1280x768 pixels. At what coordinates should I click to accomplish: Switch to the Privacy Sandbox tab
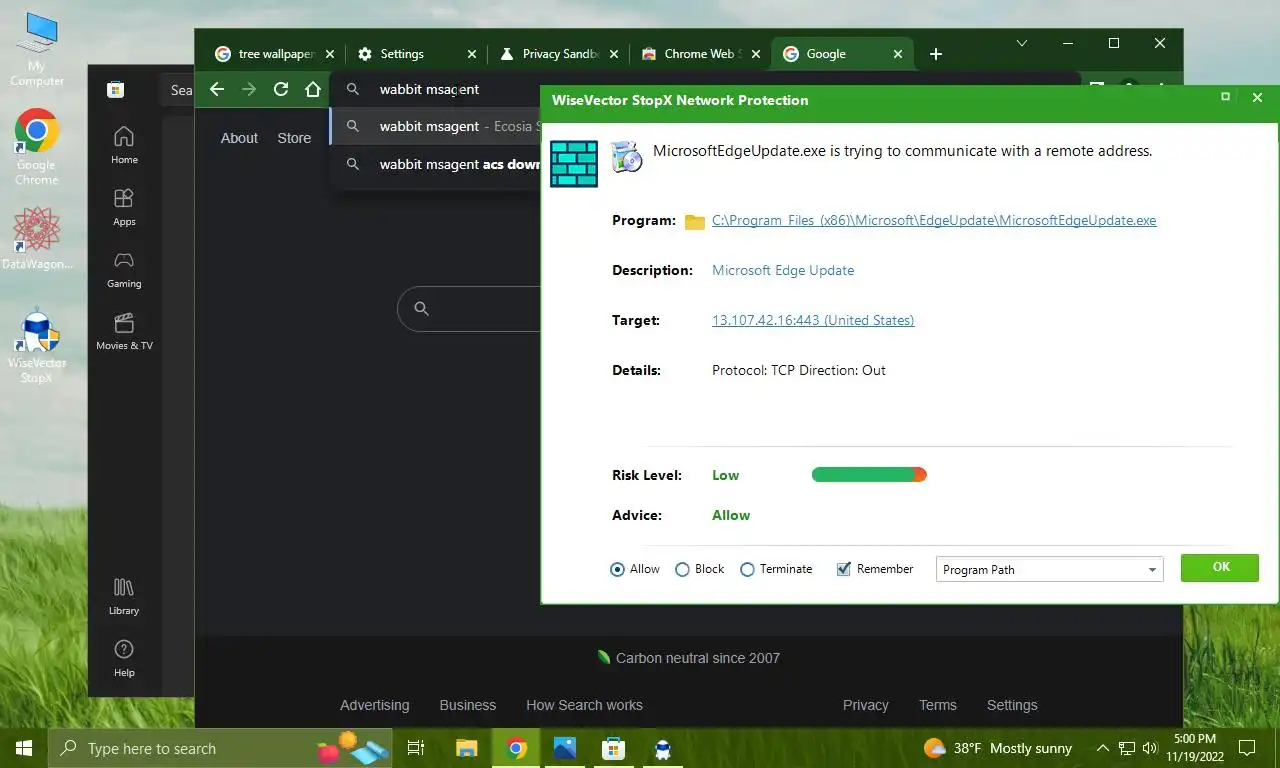559,54
